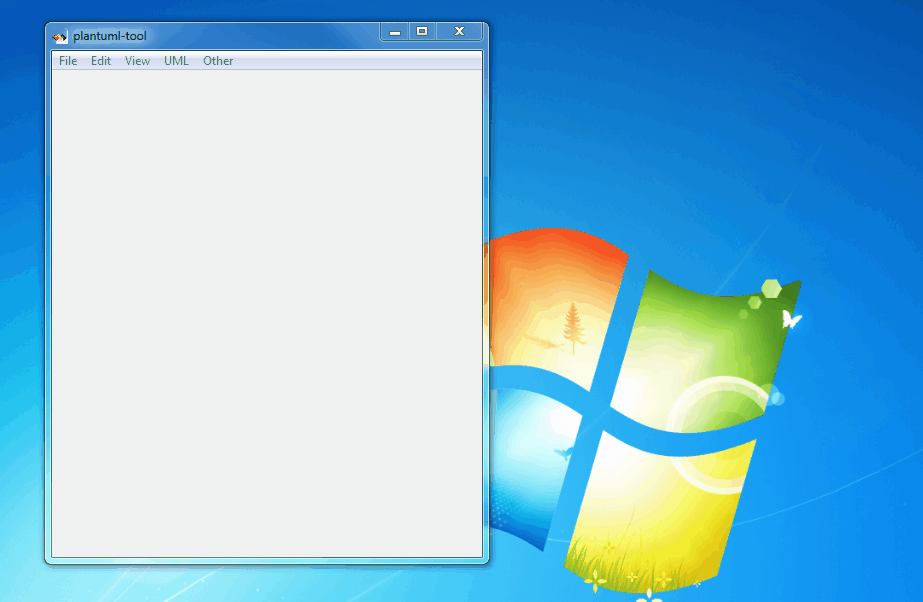The height and width of the screenshot is (602, 923).
Task: Open the Edit menu
Action: [101, 61]
